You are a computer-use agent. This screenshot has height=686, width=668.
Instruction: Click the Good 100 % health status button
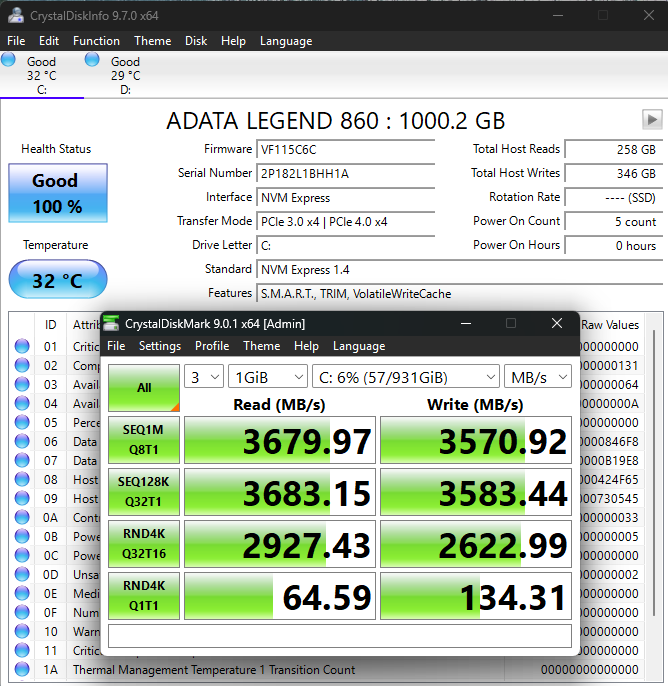(x=58, y=193)
